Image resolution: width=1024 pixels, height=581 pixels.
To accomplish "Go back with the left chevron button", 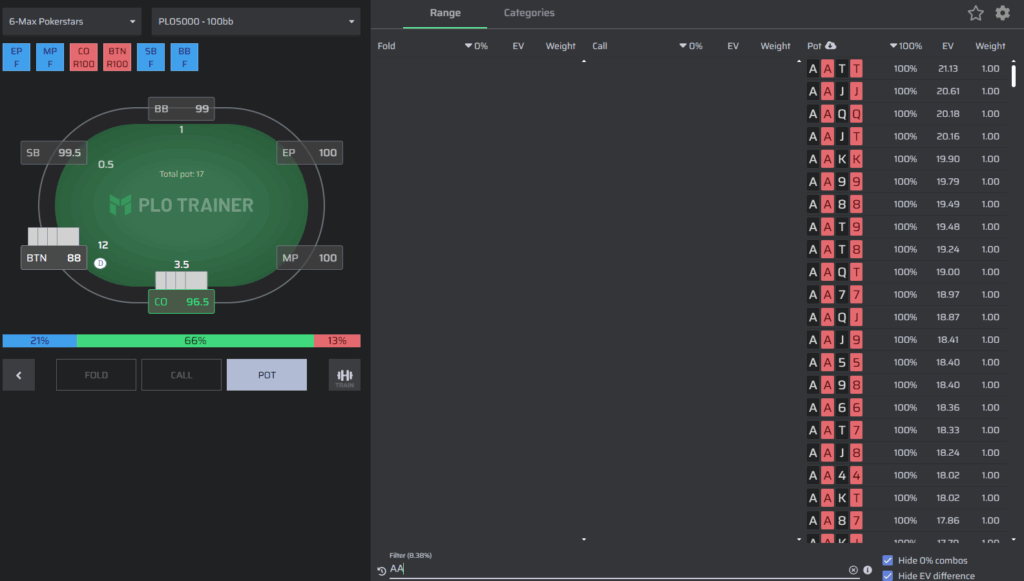I will (x=19, y=375).
